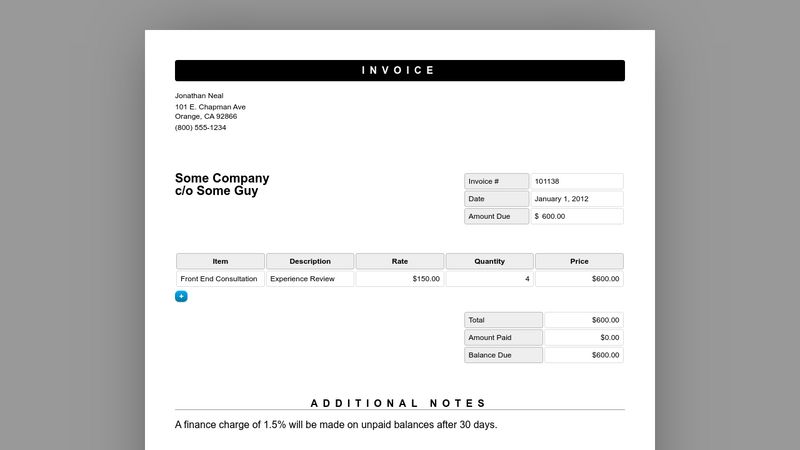This screenshot has height=450, width=800.
Task: Click the Quantity column header
Action: [x=489, y=261]
